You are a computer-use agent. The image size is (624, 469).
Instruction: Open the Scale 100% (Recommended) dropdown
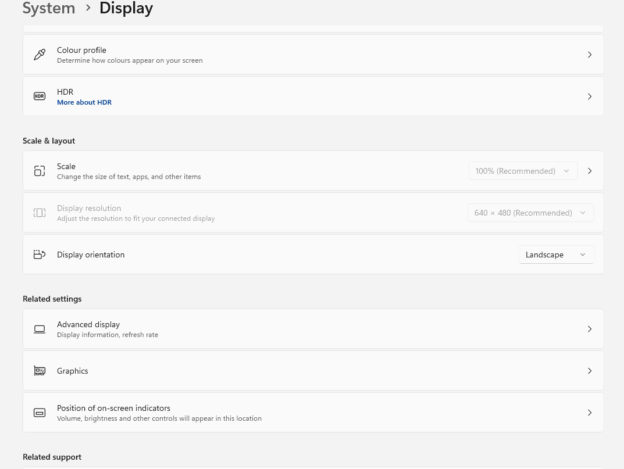tap(522, 171)
